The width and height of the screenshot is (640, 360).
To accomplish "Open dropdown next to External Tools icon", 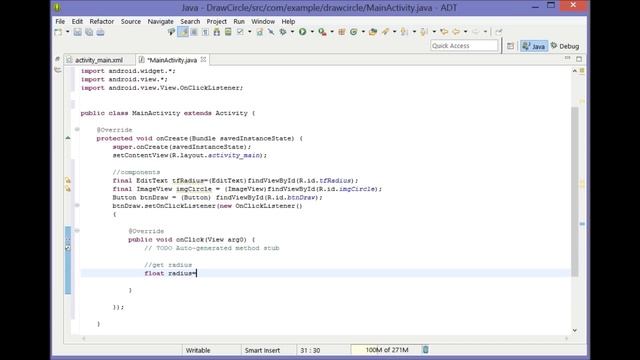I will [332, 32].
